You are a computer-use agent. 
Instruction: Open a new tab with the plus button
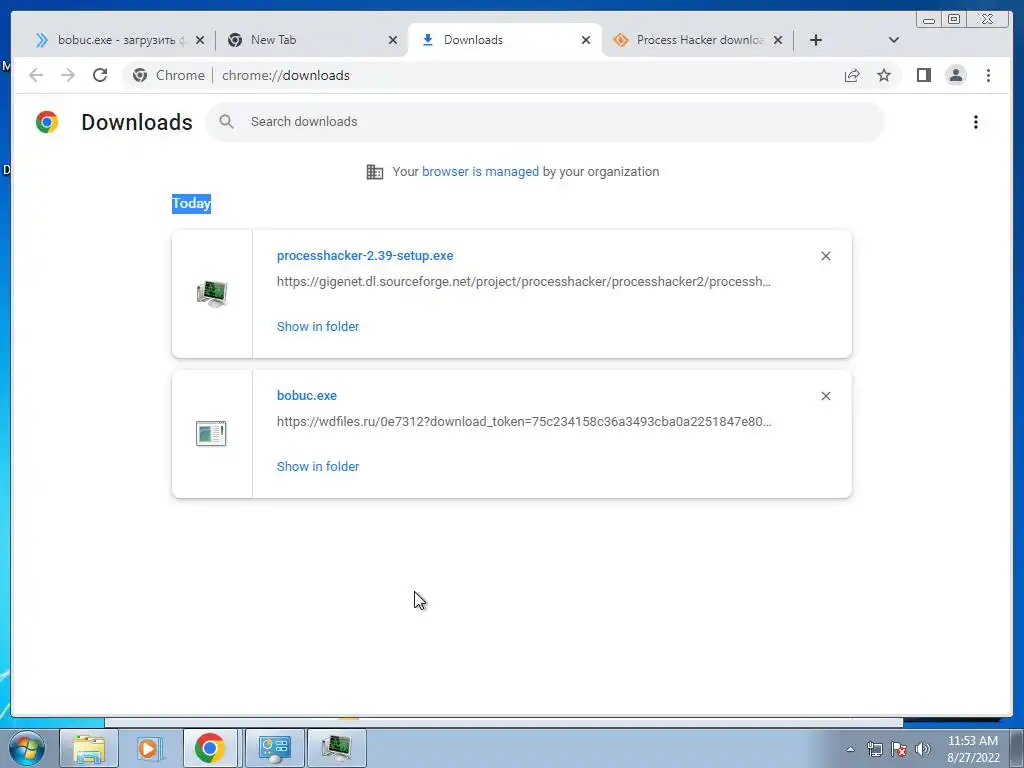tap(816, 40)
